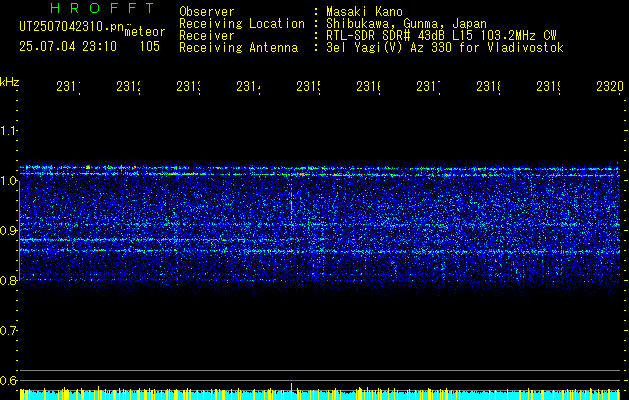Click the meteor label

click(x=145, y=32)
